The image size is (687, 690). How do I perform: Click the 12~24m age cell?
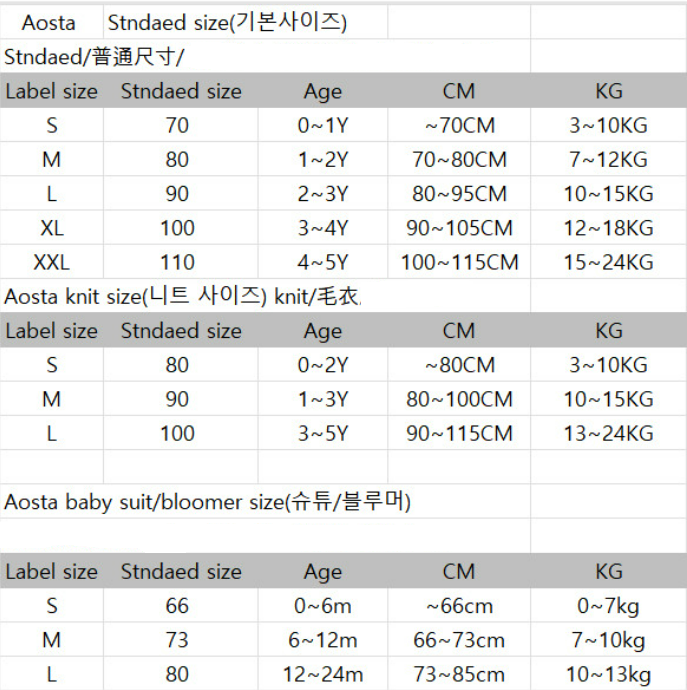tap(323, 675)
